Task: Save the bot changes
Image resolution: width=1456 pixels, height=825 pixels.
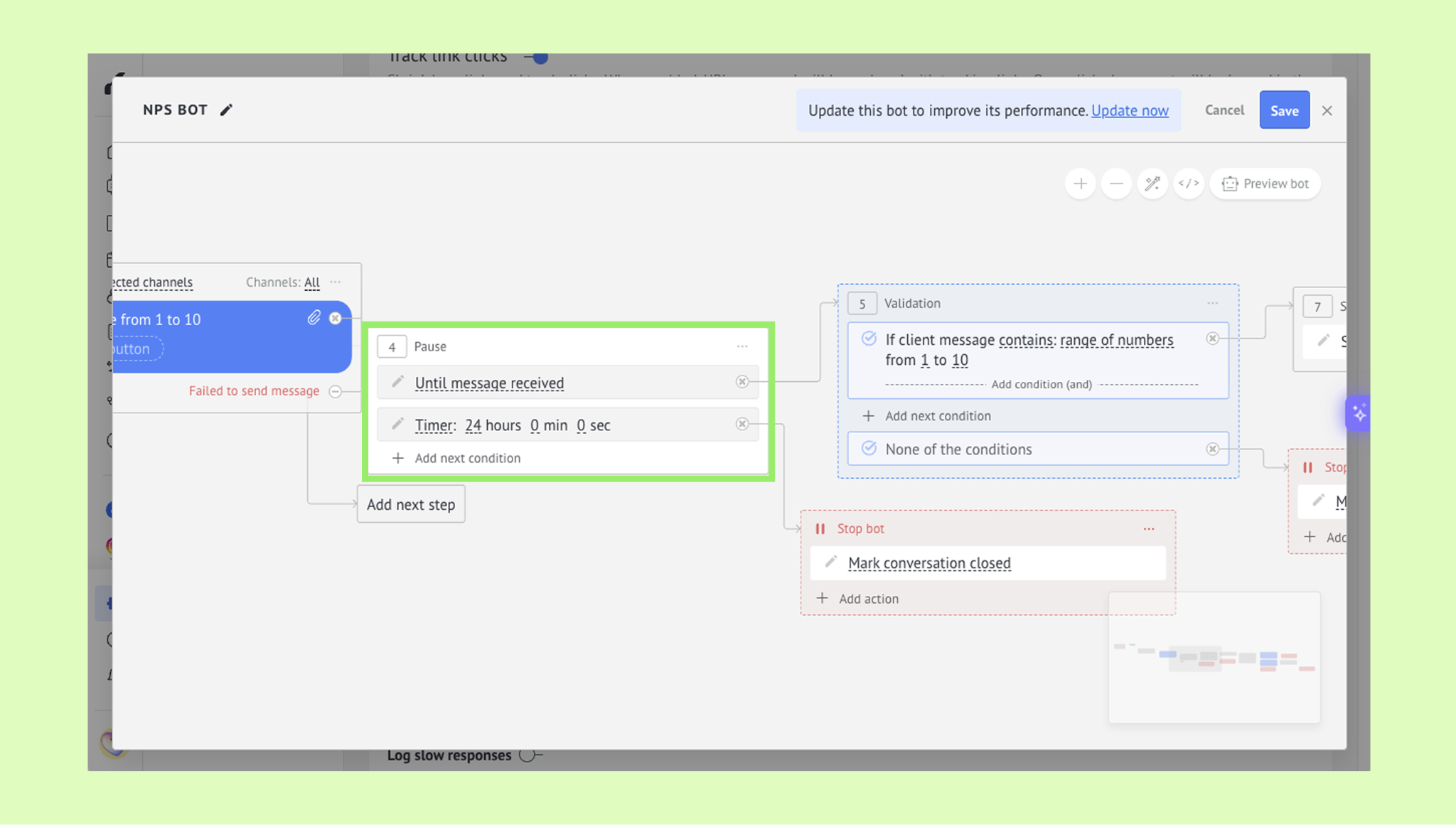Action: click(1284, 110)
